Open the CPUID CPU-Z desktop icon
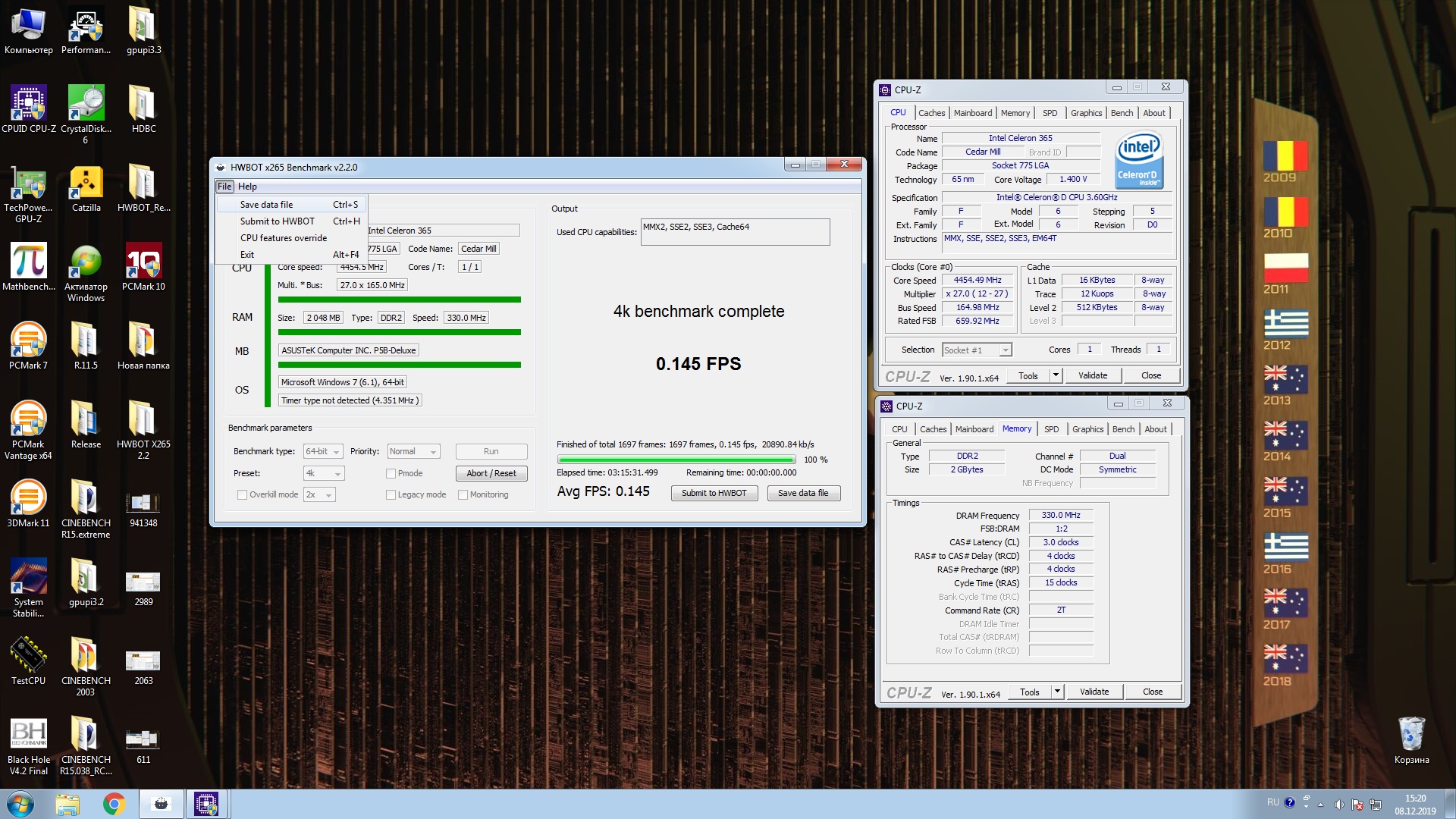This screenshot has width=1456, height=819. pyautogui.click(x=28, y=110)
